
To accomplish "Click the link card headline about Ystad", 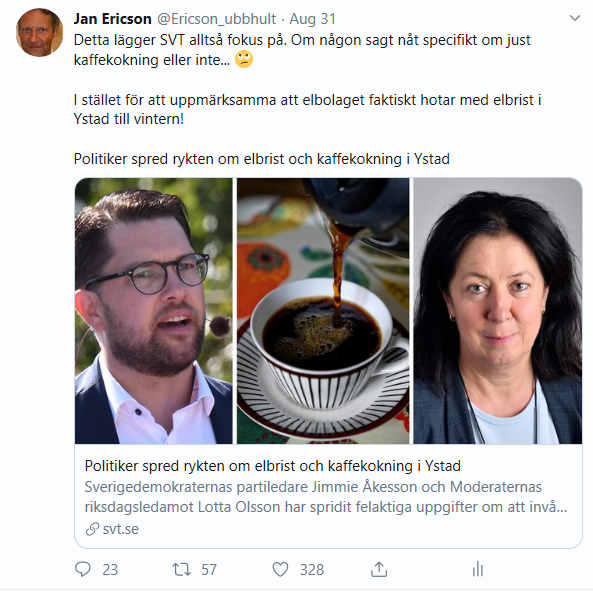I will click(x=273, y=466).
